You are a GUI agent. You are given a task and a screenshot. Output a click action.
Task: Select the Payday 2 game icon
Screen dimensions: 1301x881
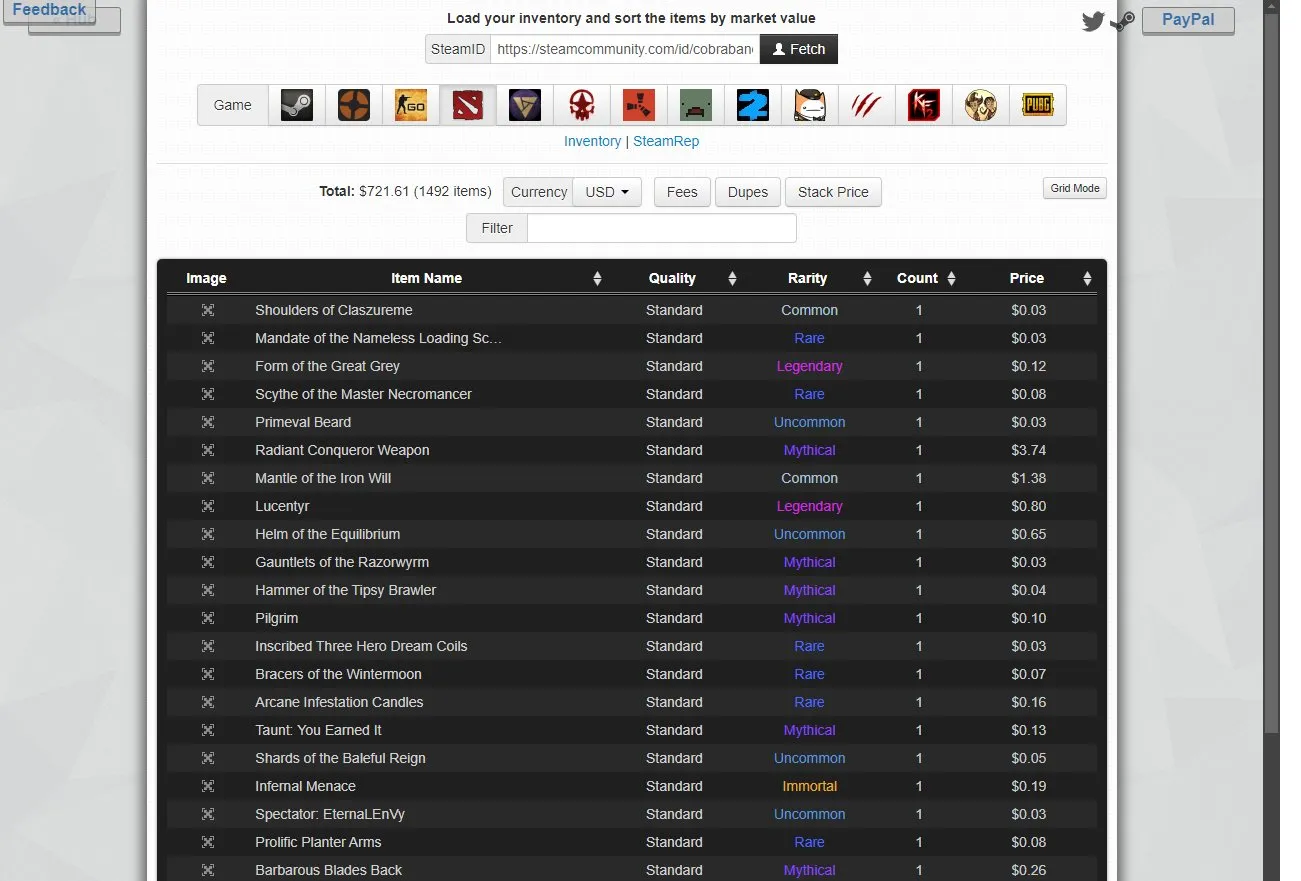[753, 105]
